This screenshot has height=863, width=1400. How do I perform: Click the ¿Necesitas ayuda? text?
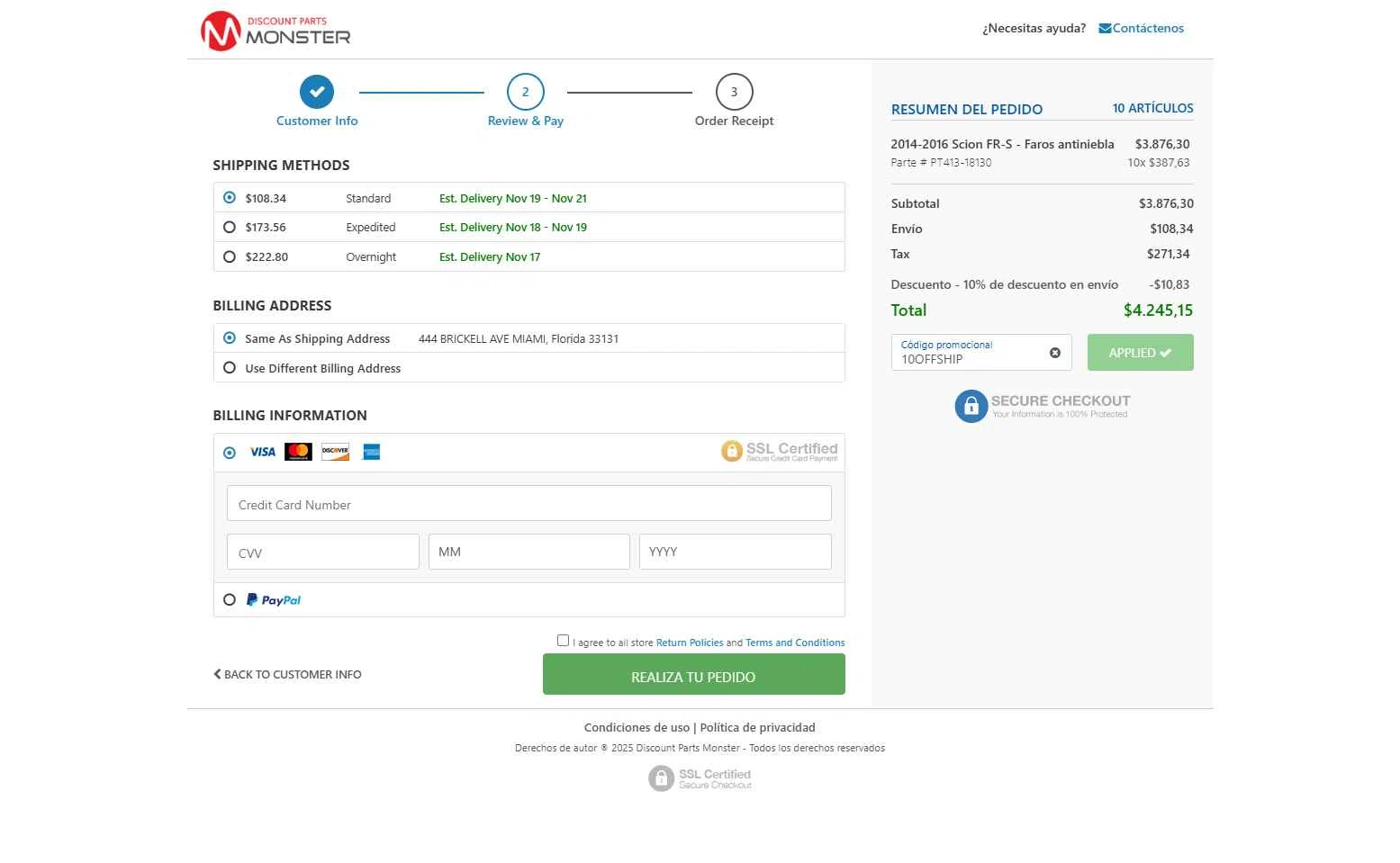(x=1034, y=29)
